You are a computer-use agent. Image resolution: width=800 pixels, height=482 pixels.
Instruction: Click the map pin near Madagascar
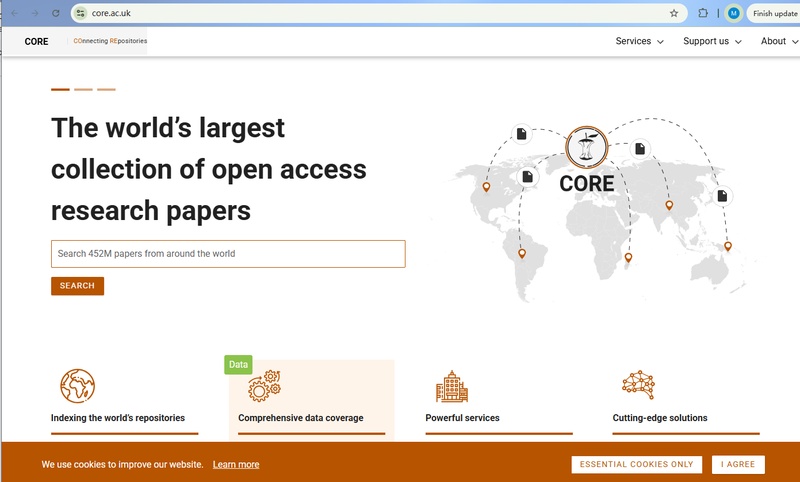click(628, 258)
